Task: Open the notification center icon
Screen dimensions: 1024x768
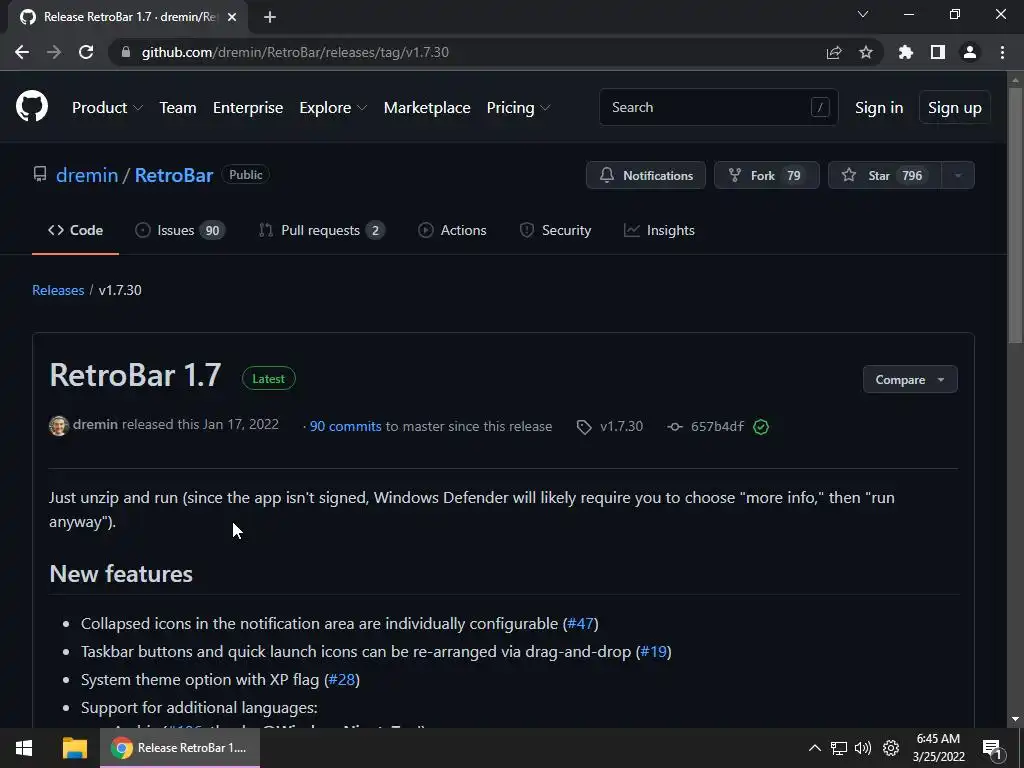Action: pyautogui.click(x=993, y=749)
